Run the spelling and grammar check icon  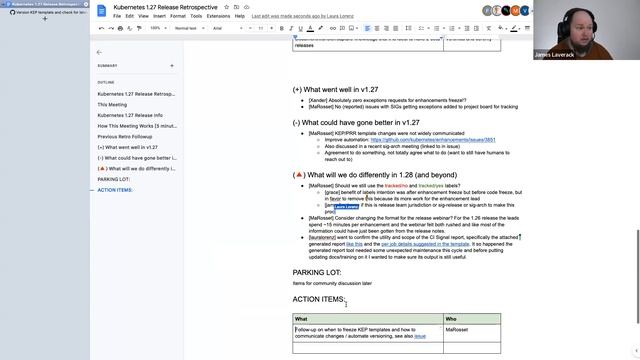[129, 28]
